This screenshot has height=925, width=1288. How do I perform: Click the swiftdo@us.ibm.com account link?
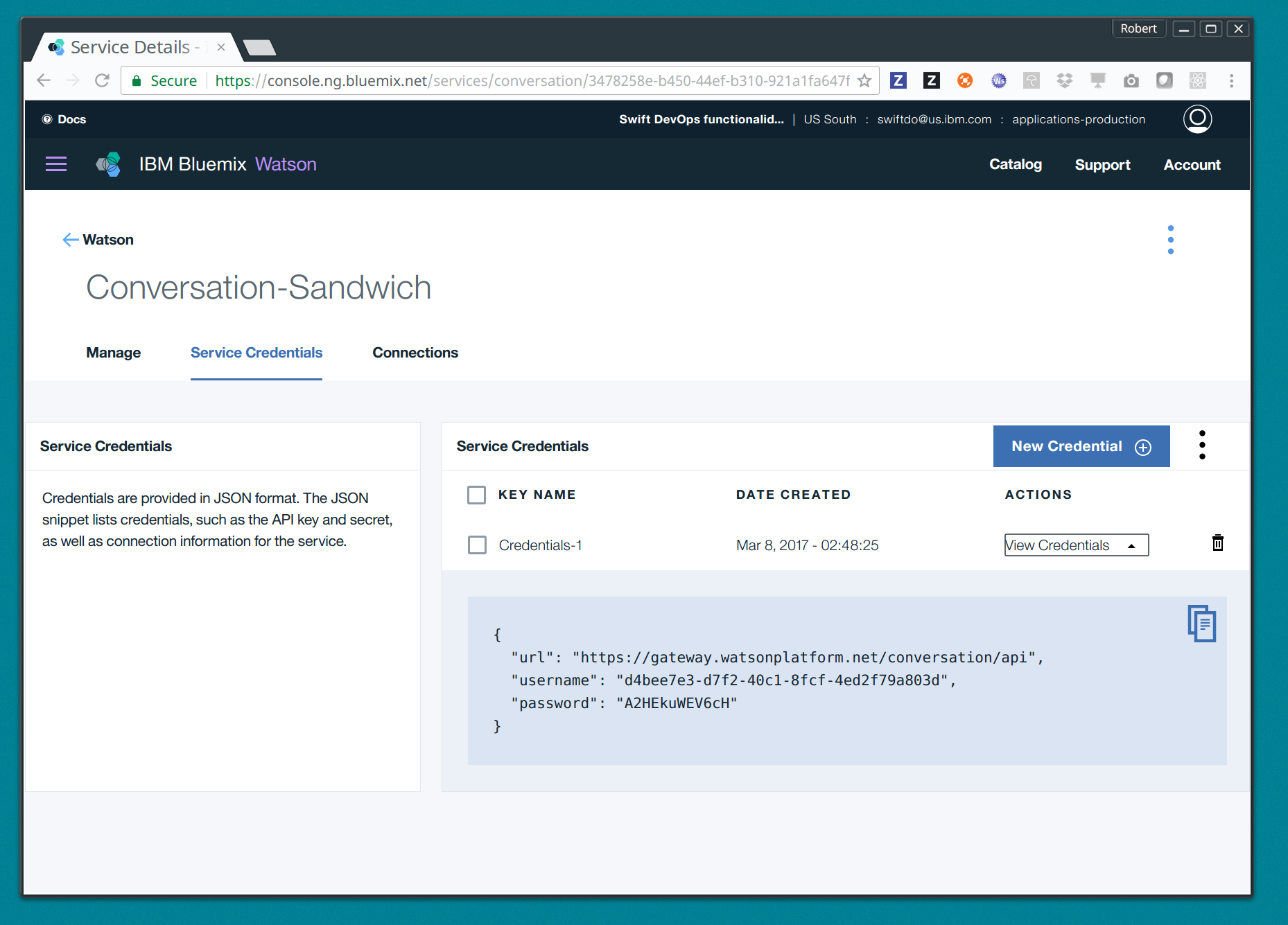(x=934, y=119)
